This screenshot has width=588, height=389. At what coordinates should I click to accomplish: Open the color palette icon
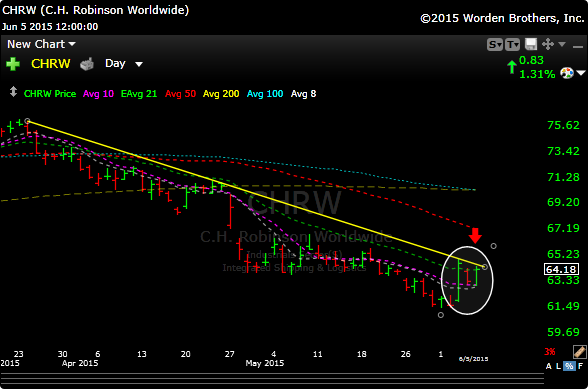[567, 73]
